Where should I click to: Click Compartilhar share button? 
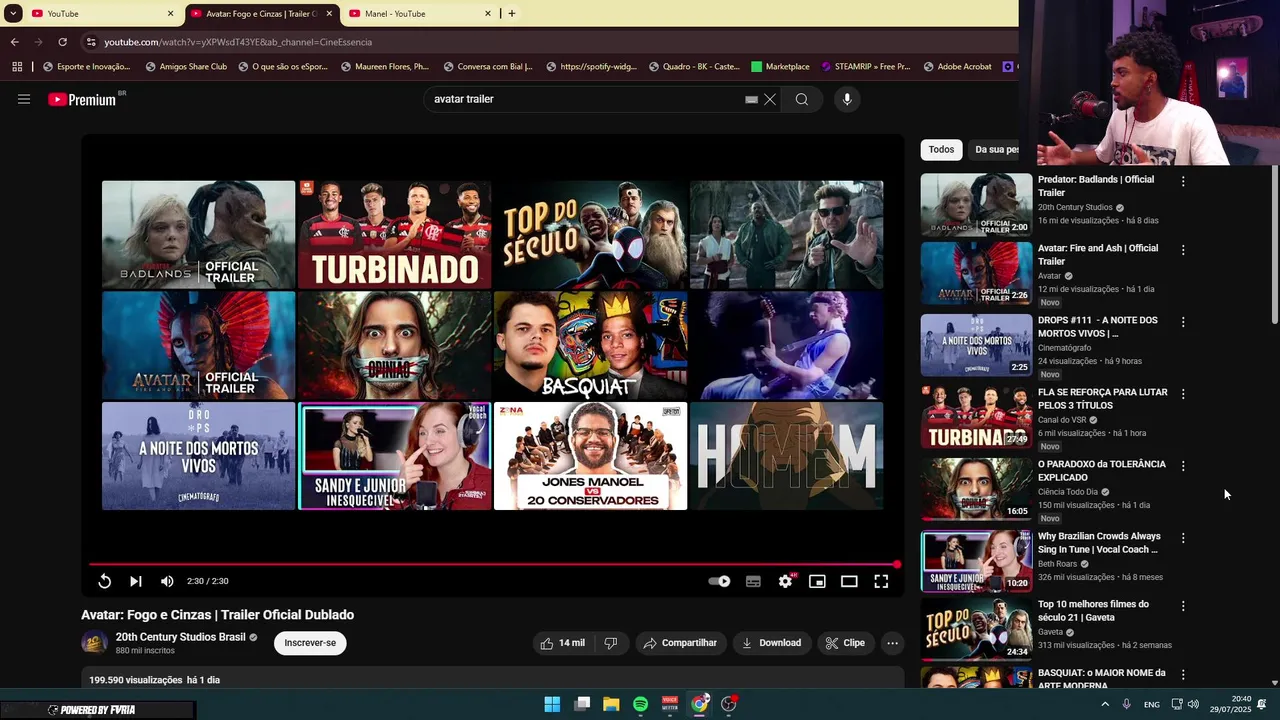pos(680,643)
